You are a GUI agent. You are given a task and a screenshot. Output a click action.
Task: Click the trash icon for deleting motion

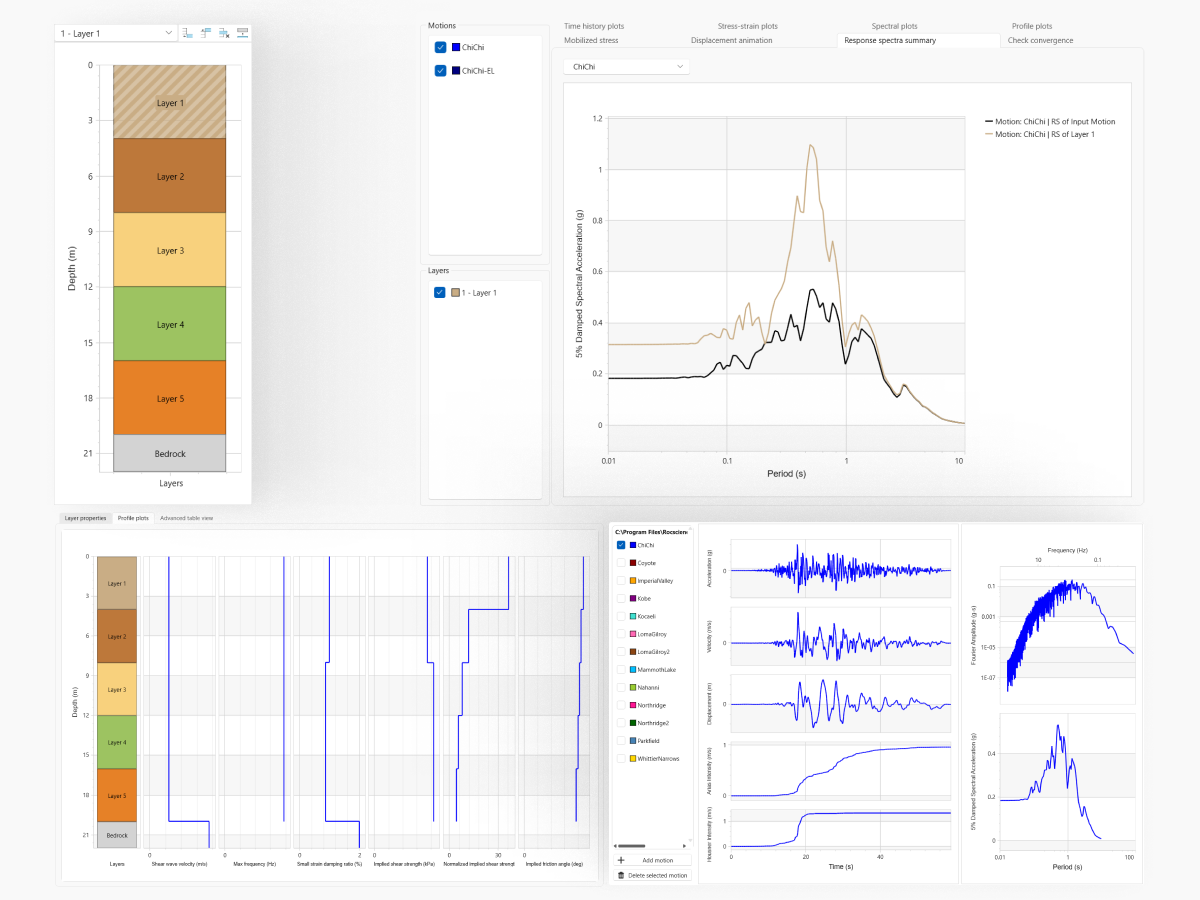click(x=621, y=875)
